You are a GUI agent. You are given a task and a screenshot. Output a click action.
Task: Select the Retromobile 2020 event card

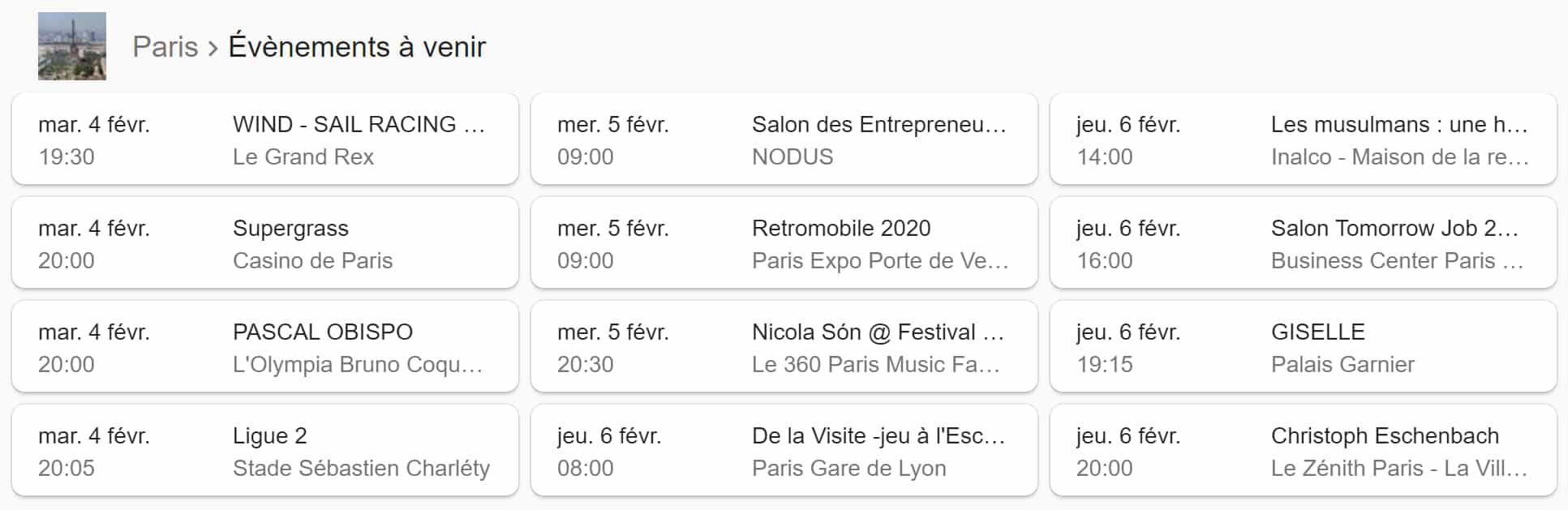pyautogui.click(x=784, y=242)
